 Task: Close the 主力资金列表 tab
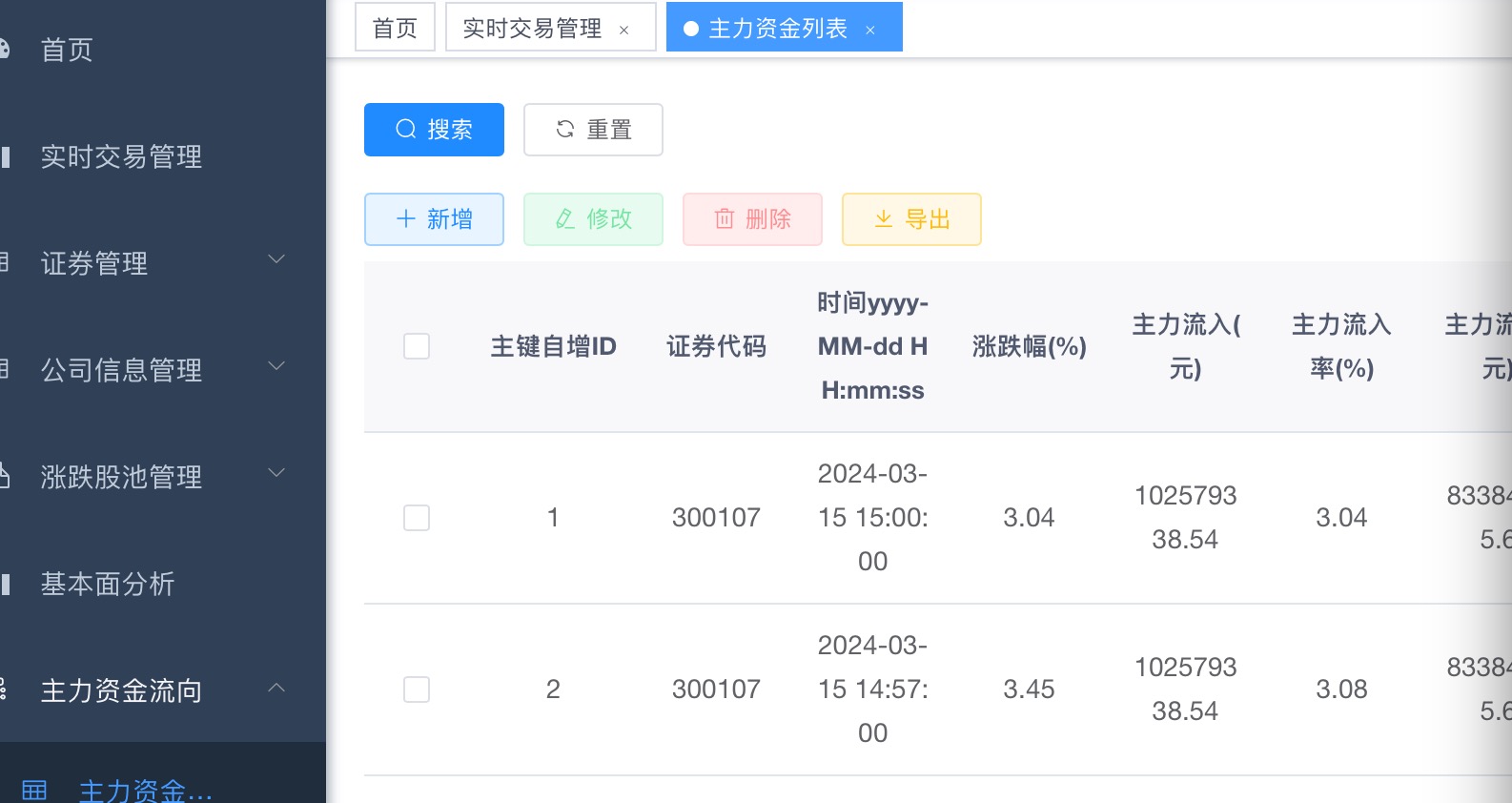[870, 31]
